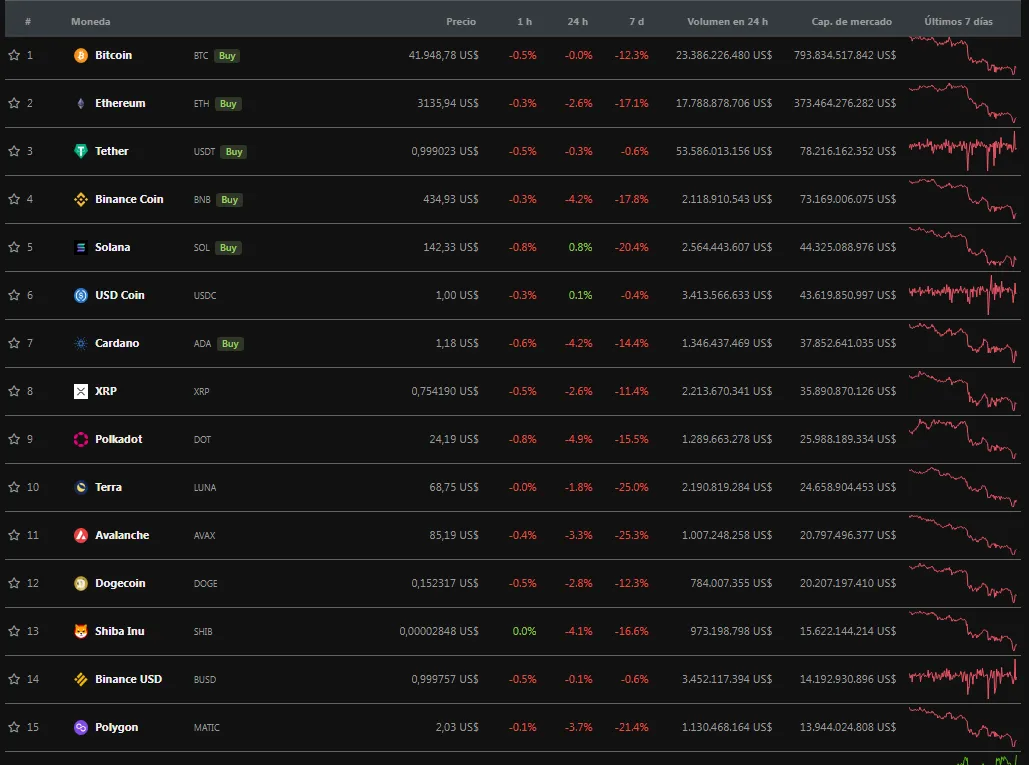Click the -25.3% Avalanche 7d value
The width and height of the screenshot is (1029, 765).
click(631, 535)
